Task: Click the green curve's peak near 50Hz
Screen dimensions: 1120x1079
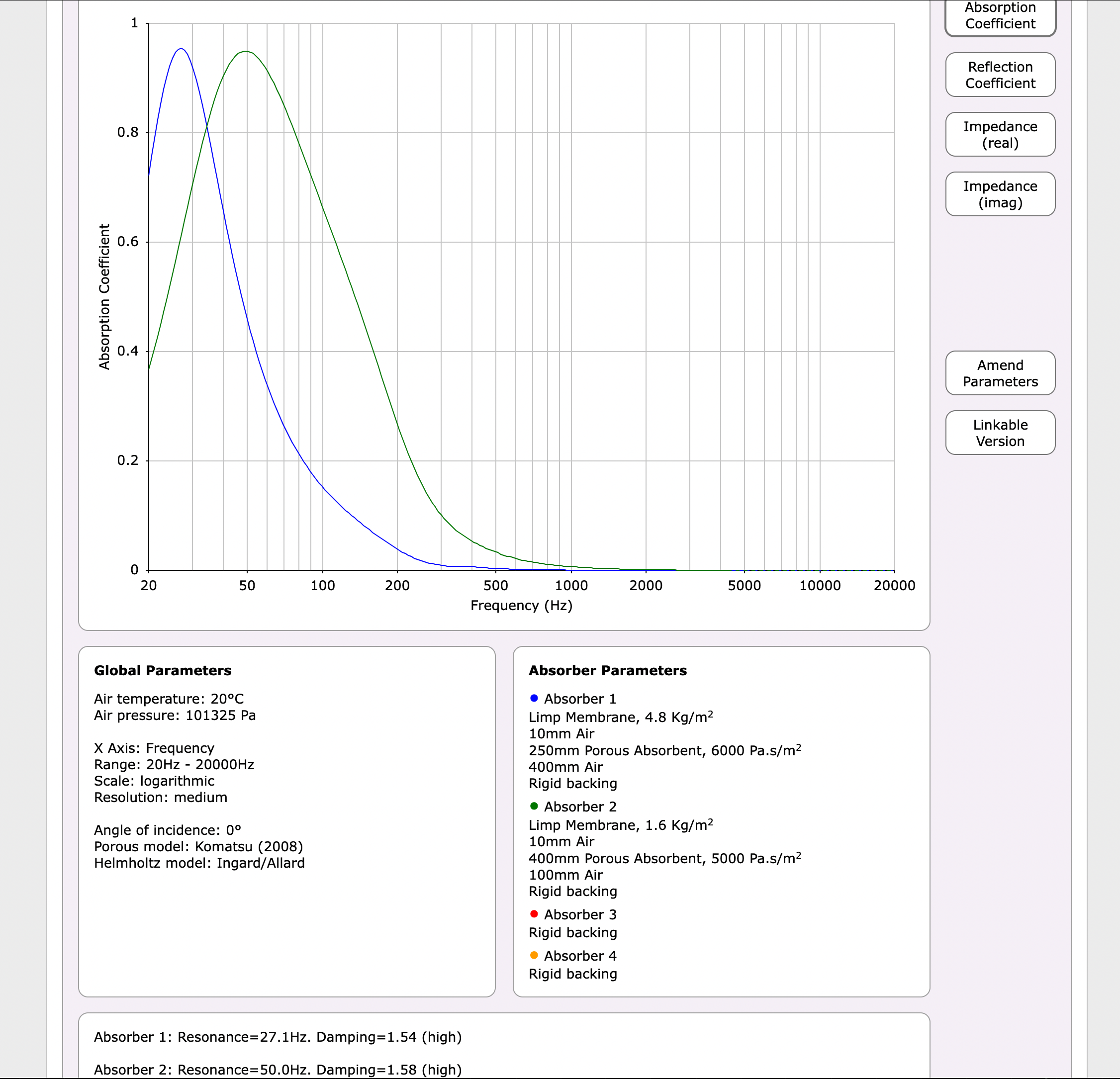Action: pos(246,51)
